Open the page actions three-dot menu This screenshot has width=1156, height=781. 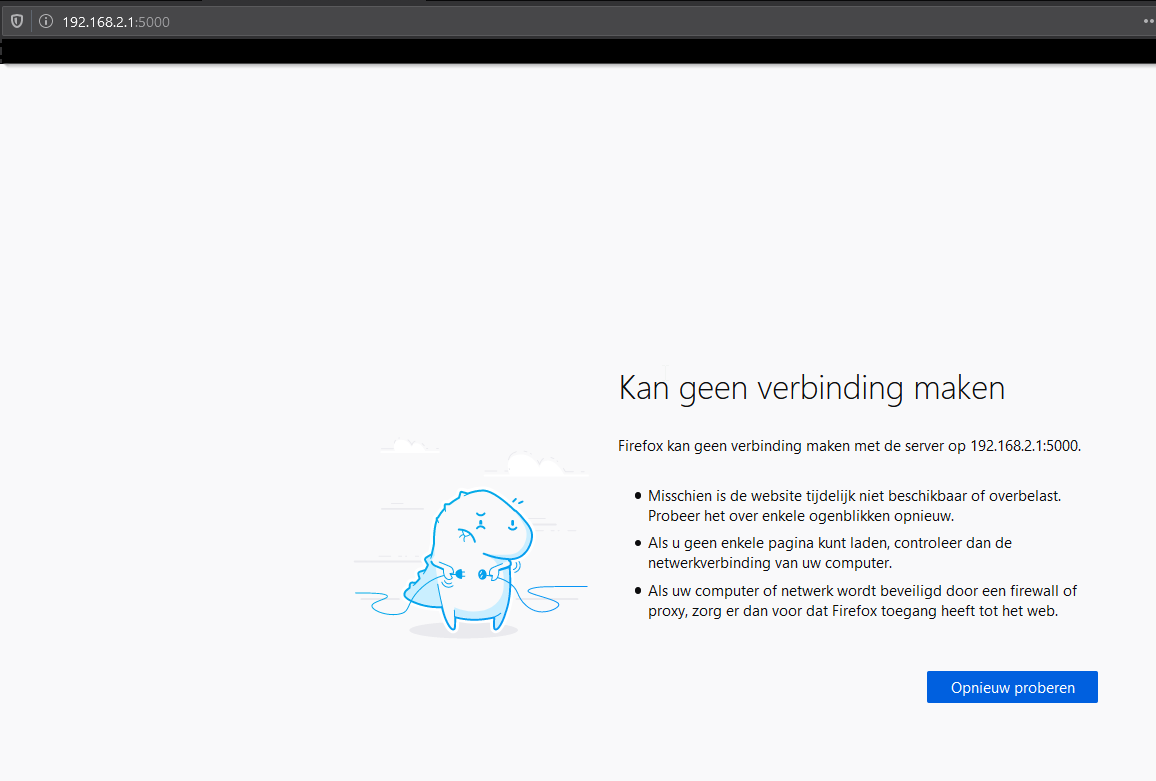click(x=1149, y=21)
